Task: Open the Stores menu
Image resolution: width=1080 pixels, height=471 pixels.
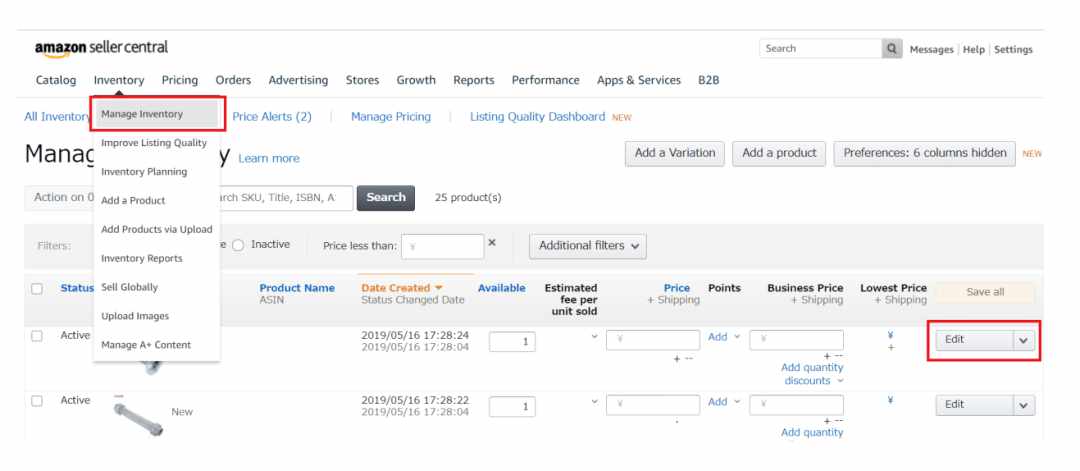Action: click(x=362, y=80)
